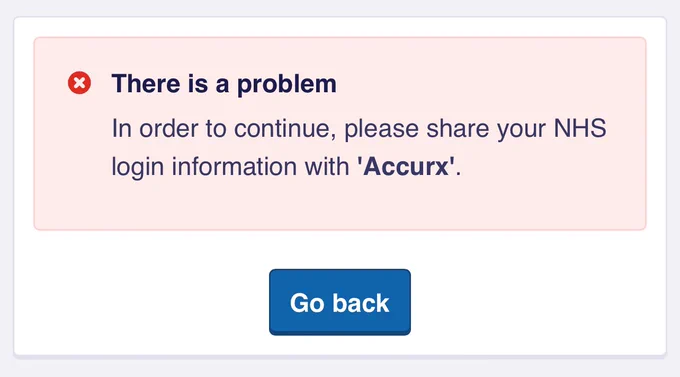Click the bold 'Accurx' text

pyautogui.click(x=405, y=166)
